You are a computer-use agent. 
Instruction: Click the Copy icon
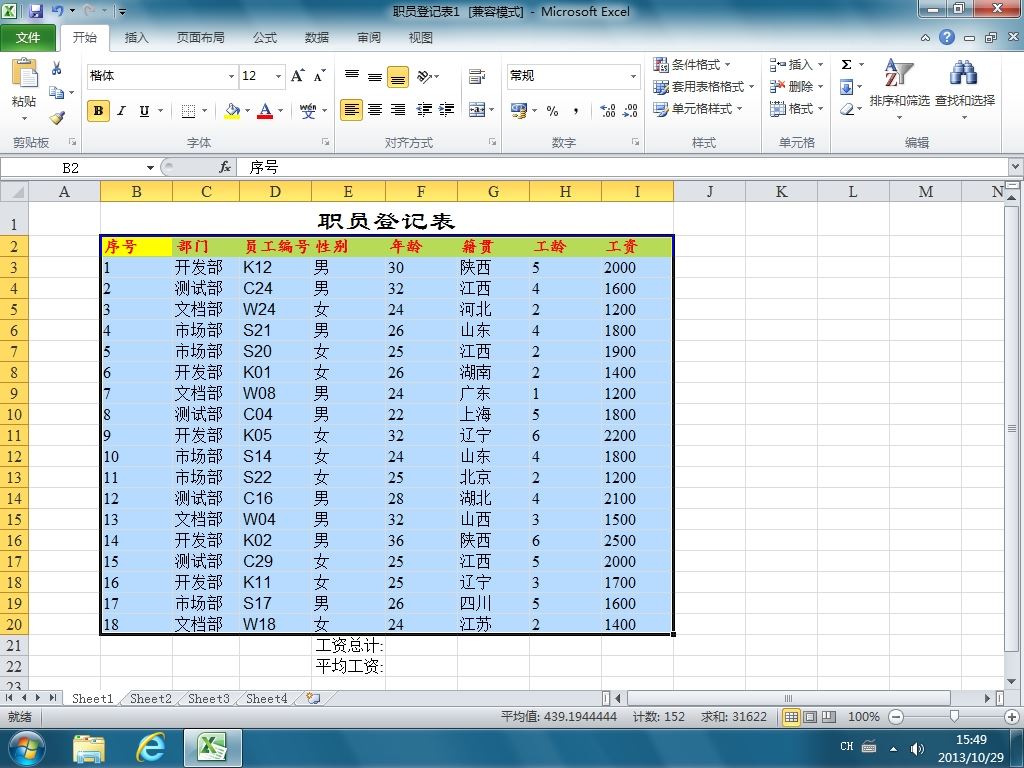coord(57,93)
